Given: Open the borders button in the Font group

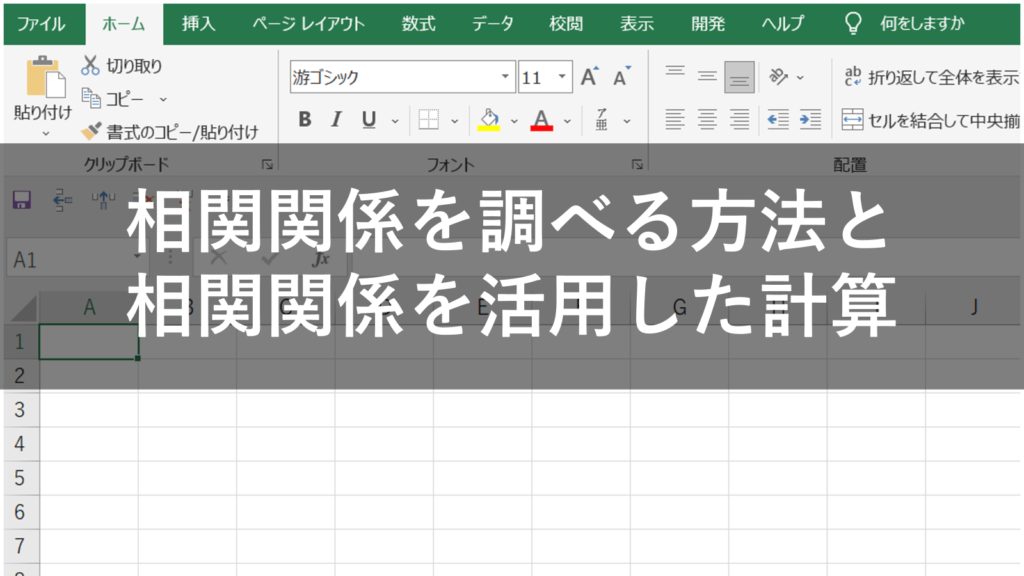Looking at the screenshot, I should [428, 120].
